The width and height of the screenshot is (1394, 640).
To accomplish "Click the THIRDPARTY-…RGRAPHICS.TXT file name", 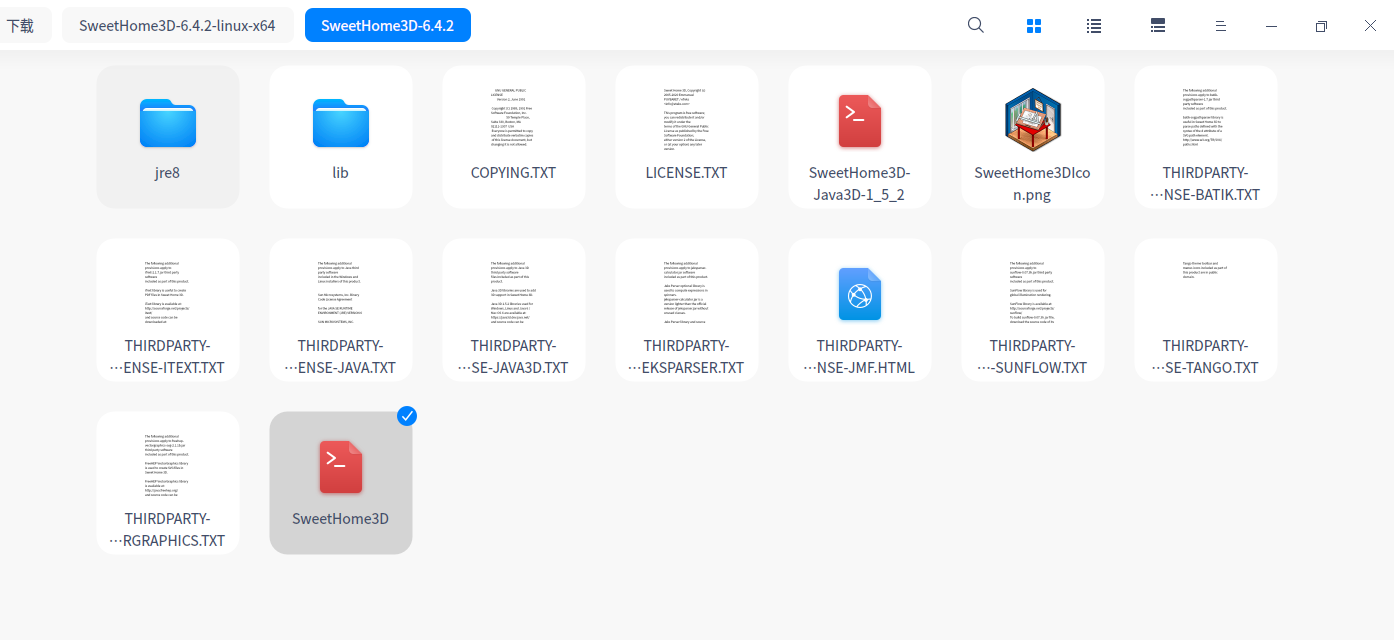I will point(168,530).
